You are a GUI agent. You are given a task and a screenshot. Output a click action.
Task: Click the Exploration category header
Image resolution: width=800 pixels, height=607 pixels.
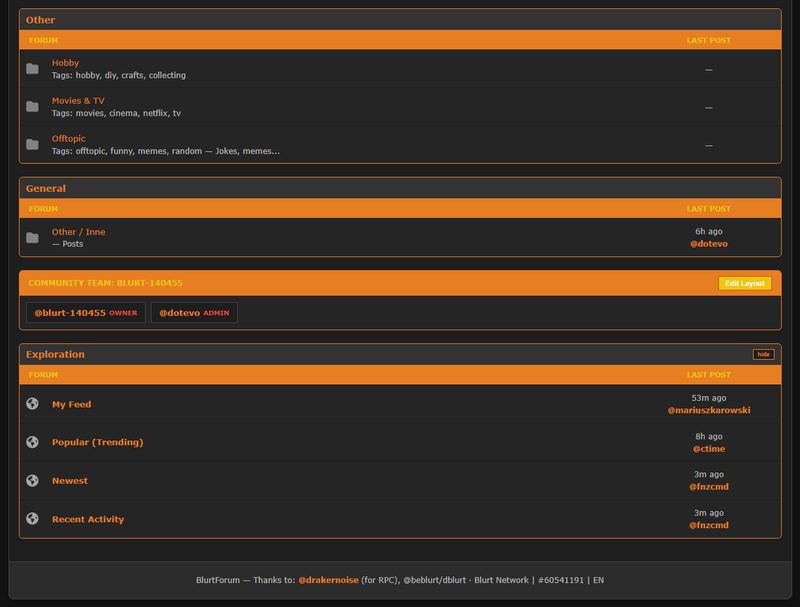pos(55,354)
